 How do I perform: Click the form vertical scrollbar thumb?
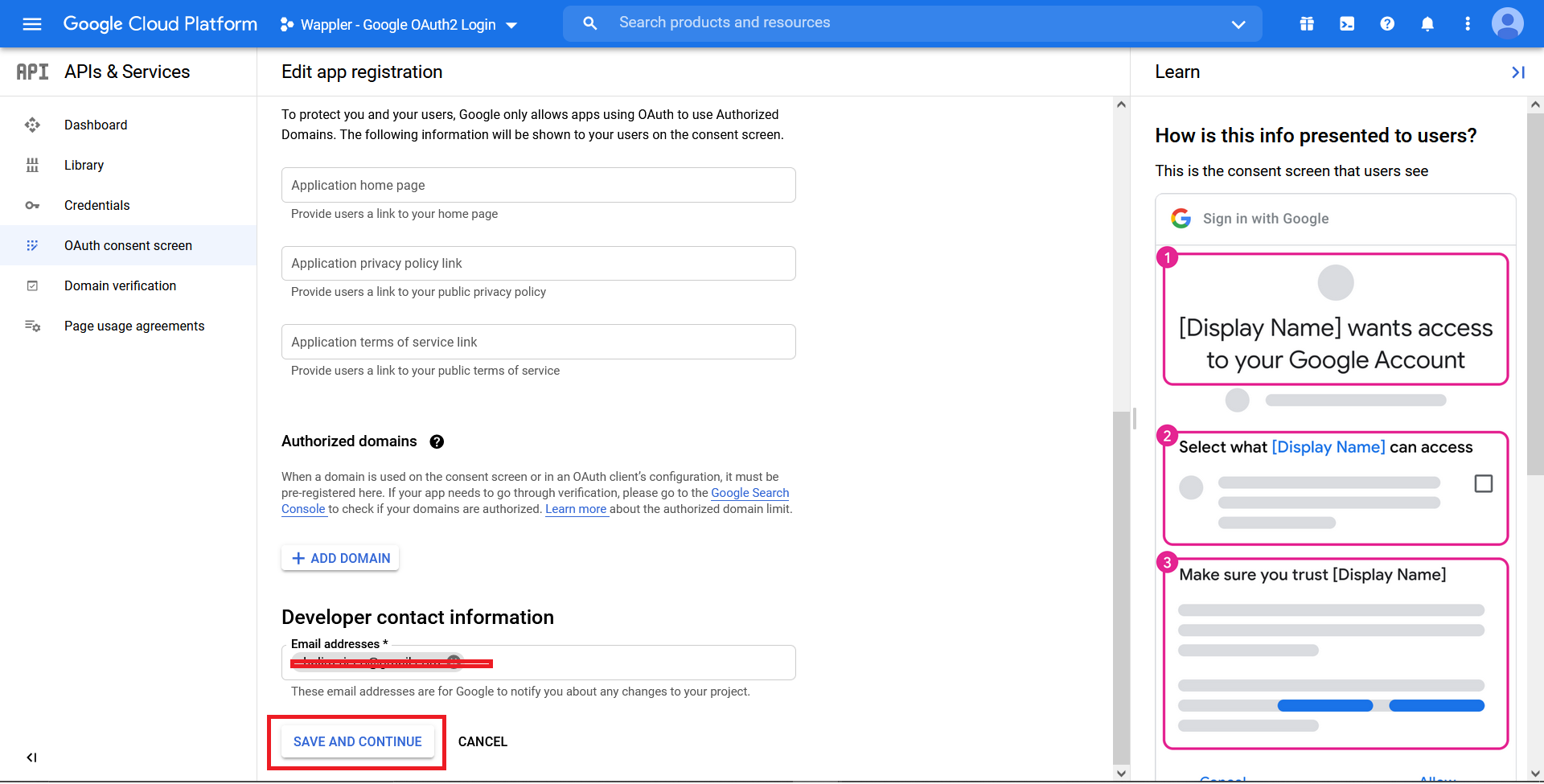click(1122, 587)
